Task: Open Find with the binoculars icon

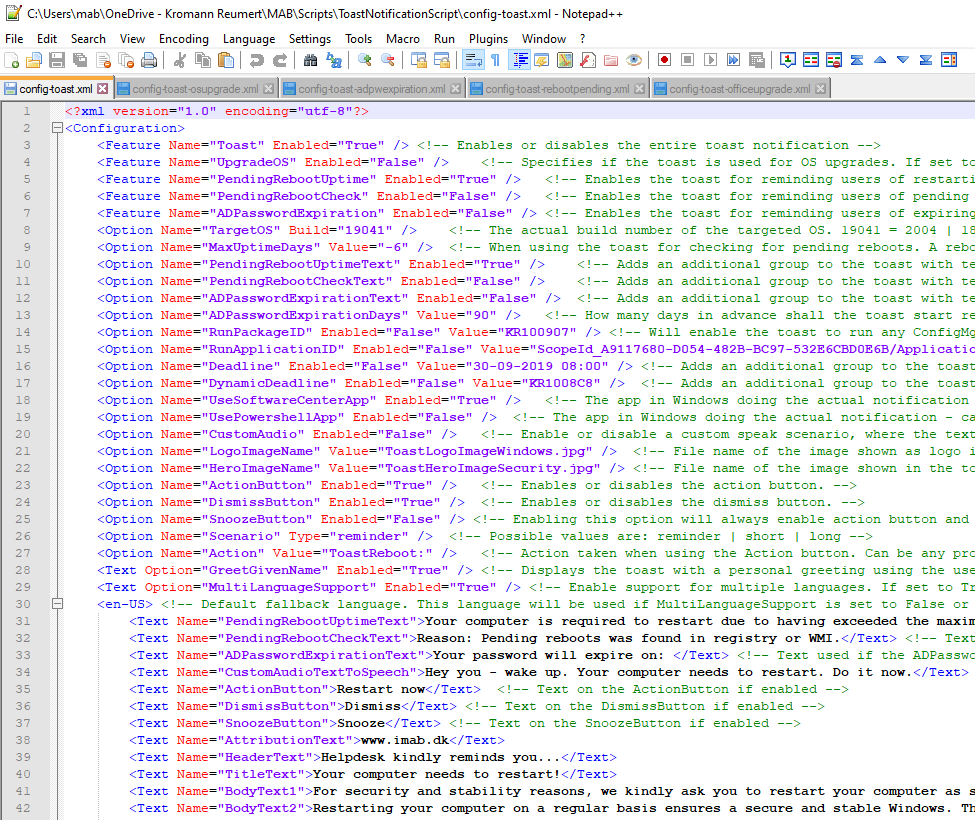Action: 310,60
